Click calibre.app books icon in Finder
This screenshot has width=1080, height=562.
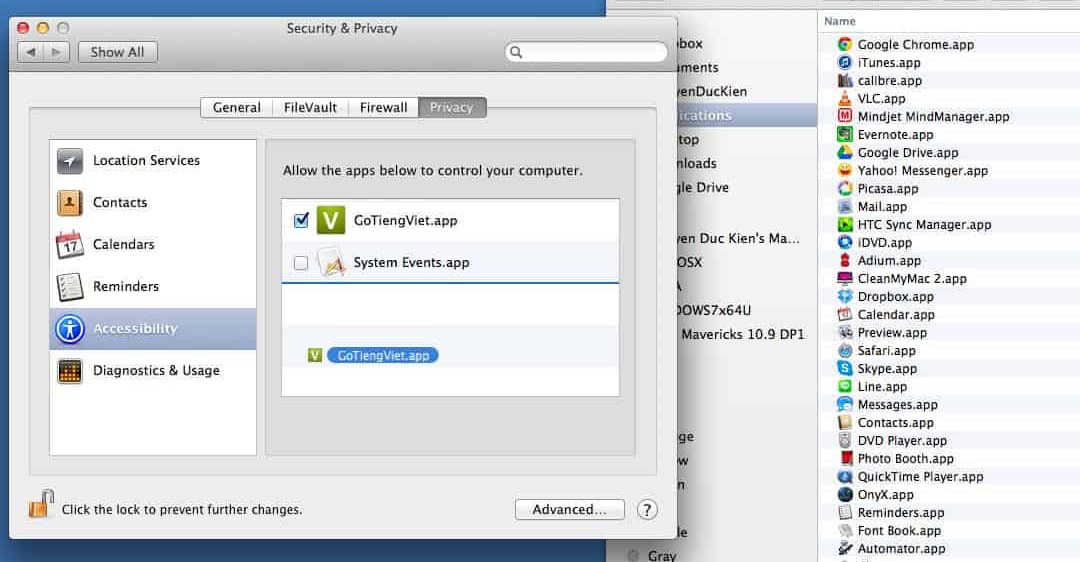click(x=844, y=81)
